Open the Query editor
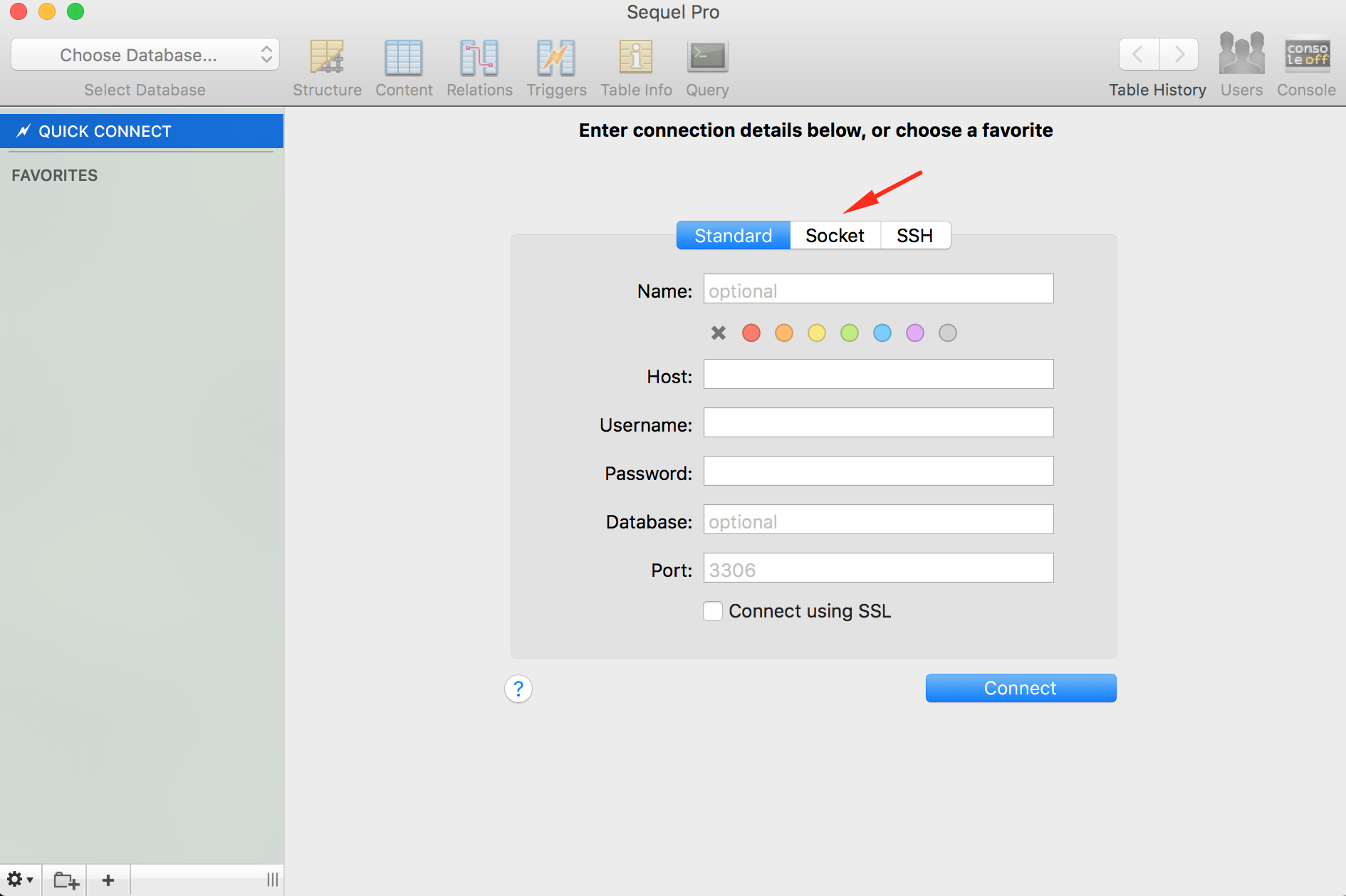The image size is (1346, 896). 707,68
